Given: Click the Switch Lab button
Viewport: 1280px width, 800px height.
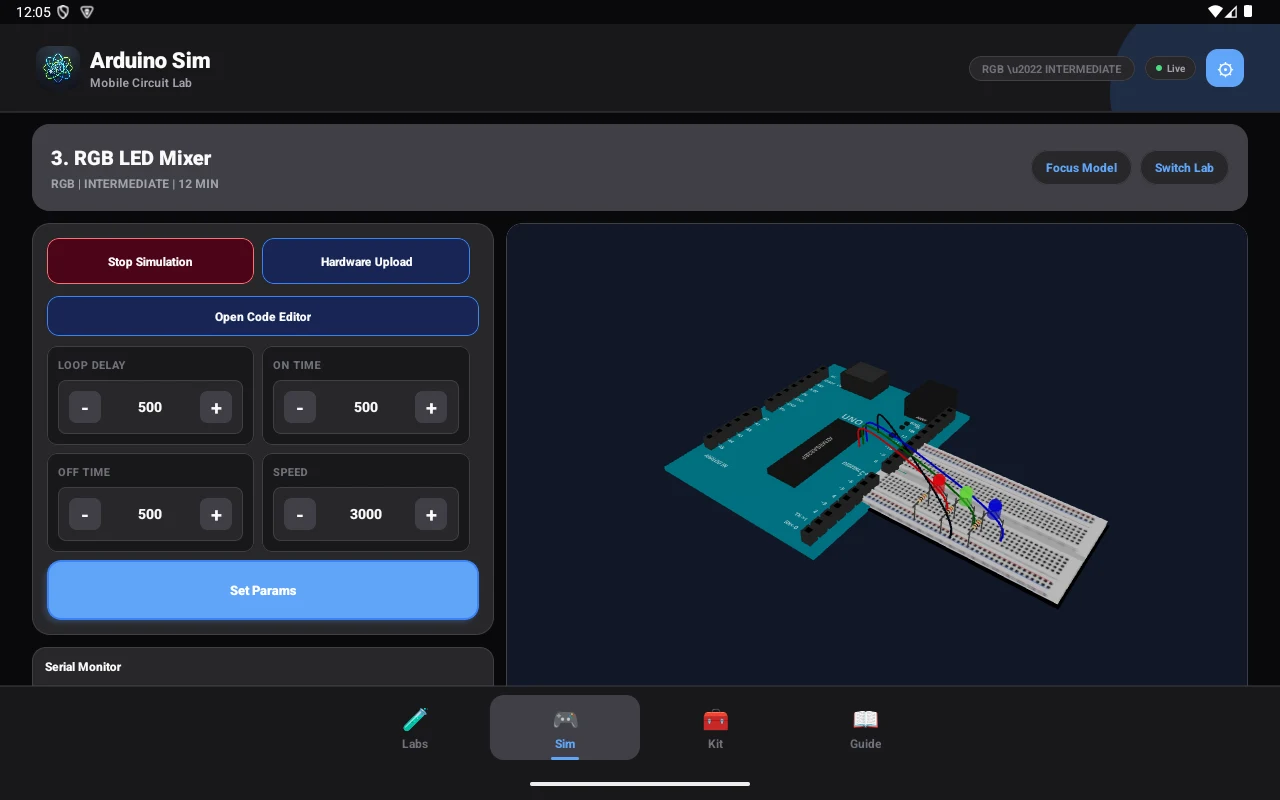Looking at the screenshot, I should [x=1184, y=167].
